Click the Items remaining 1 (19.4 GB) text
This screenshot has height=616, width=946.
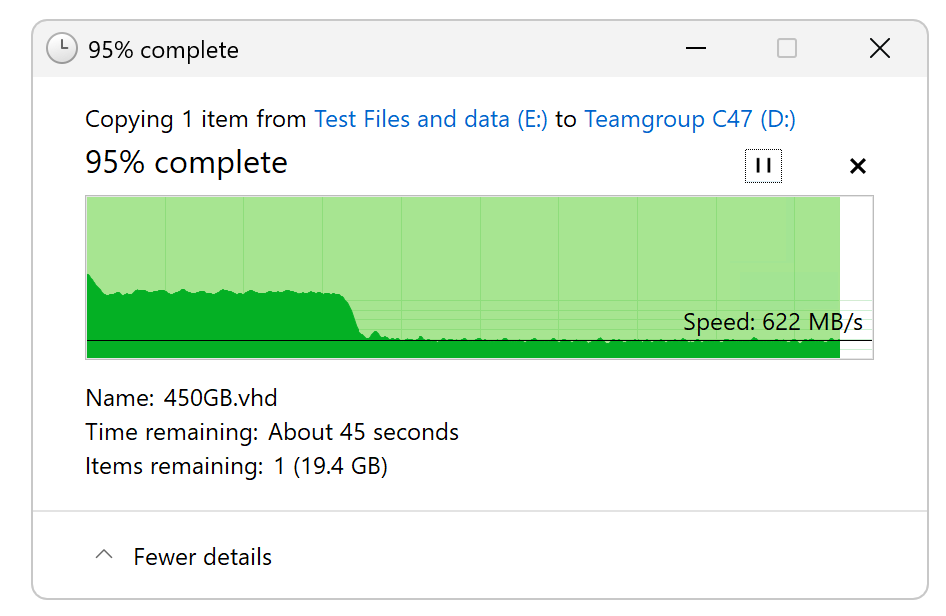pyautogui.click(x=236, y=466)
